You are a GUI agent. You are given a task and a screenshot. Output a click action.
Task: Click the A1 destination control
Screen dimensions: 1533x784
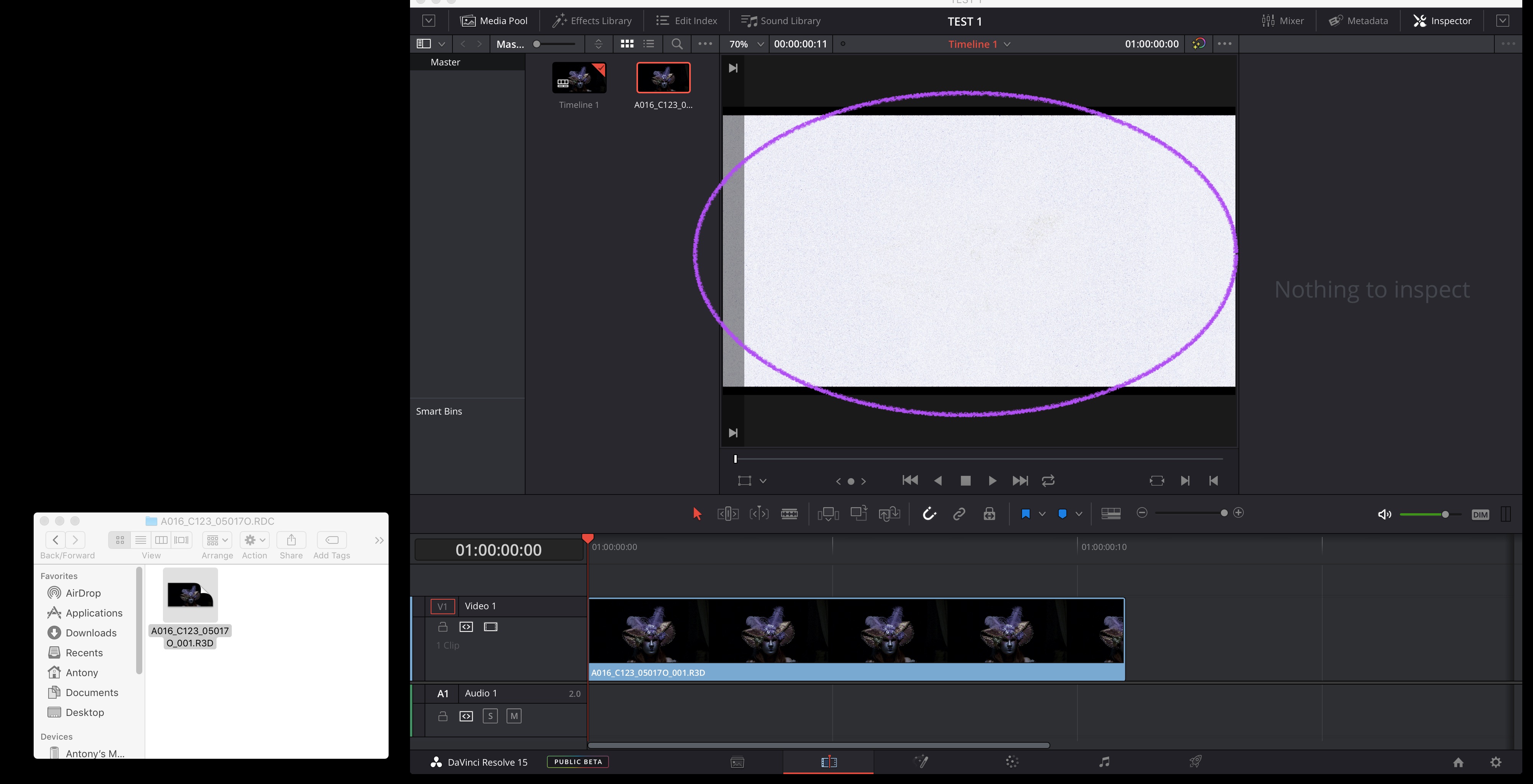(443, 694)
